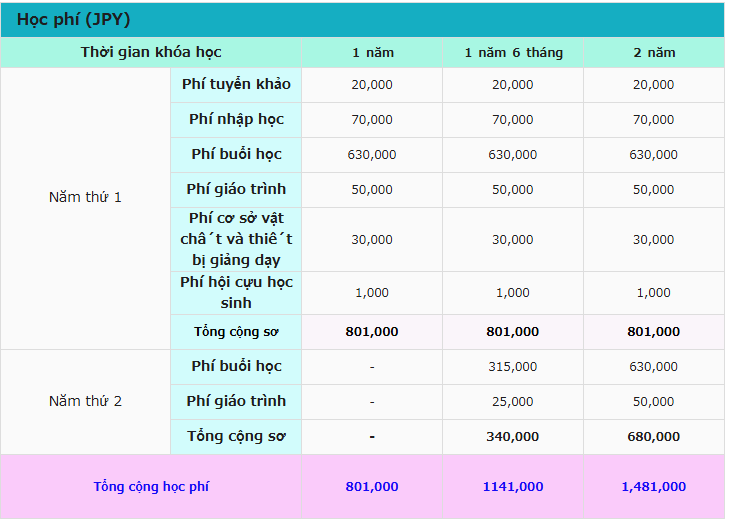Click the 340,000 second-year subtotal
This screenshot has height=520, width=730.
click(x=513, y=437)
